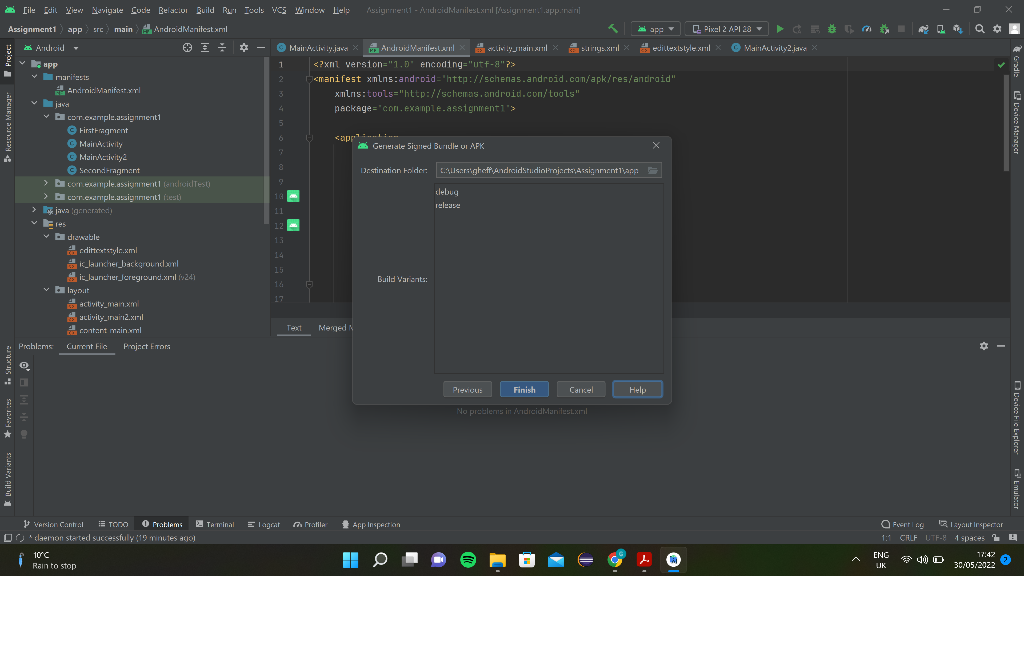This screenshot has width=1024, height=645.
Task: Start debugging with the Debug bug icon
Action: [x=832, y=29]
